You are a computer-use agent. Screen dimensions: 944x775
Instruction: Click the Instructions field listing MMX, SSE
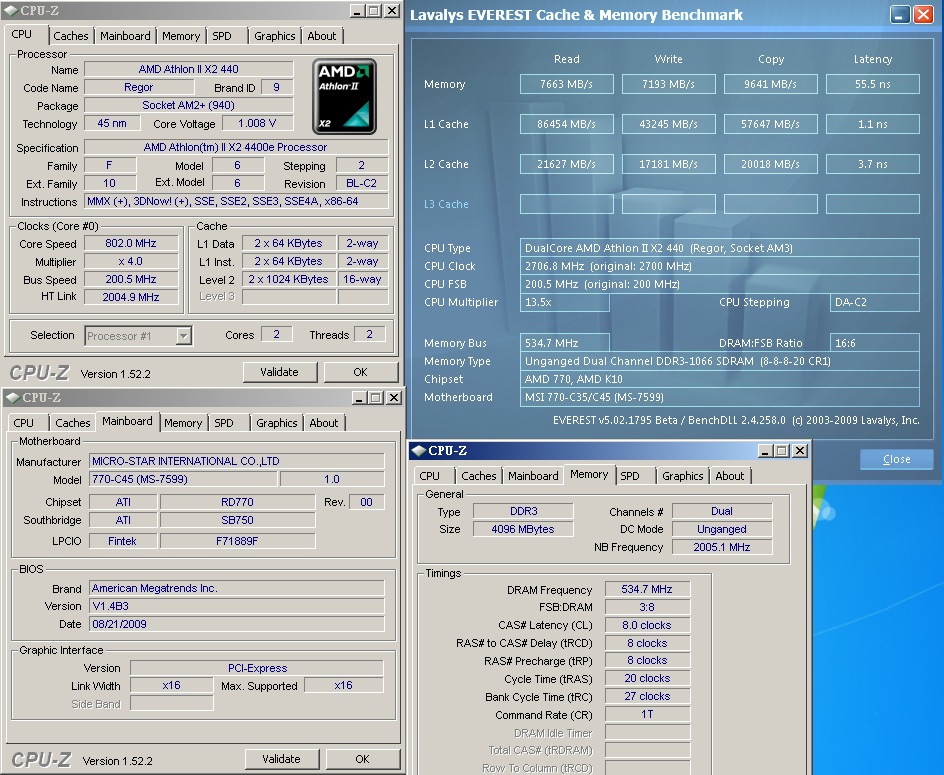tap(236, 201)
